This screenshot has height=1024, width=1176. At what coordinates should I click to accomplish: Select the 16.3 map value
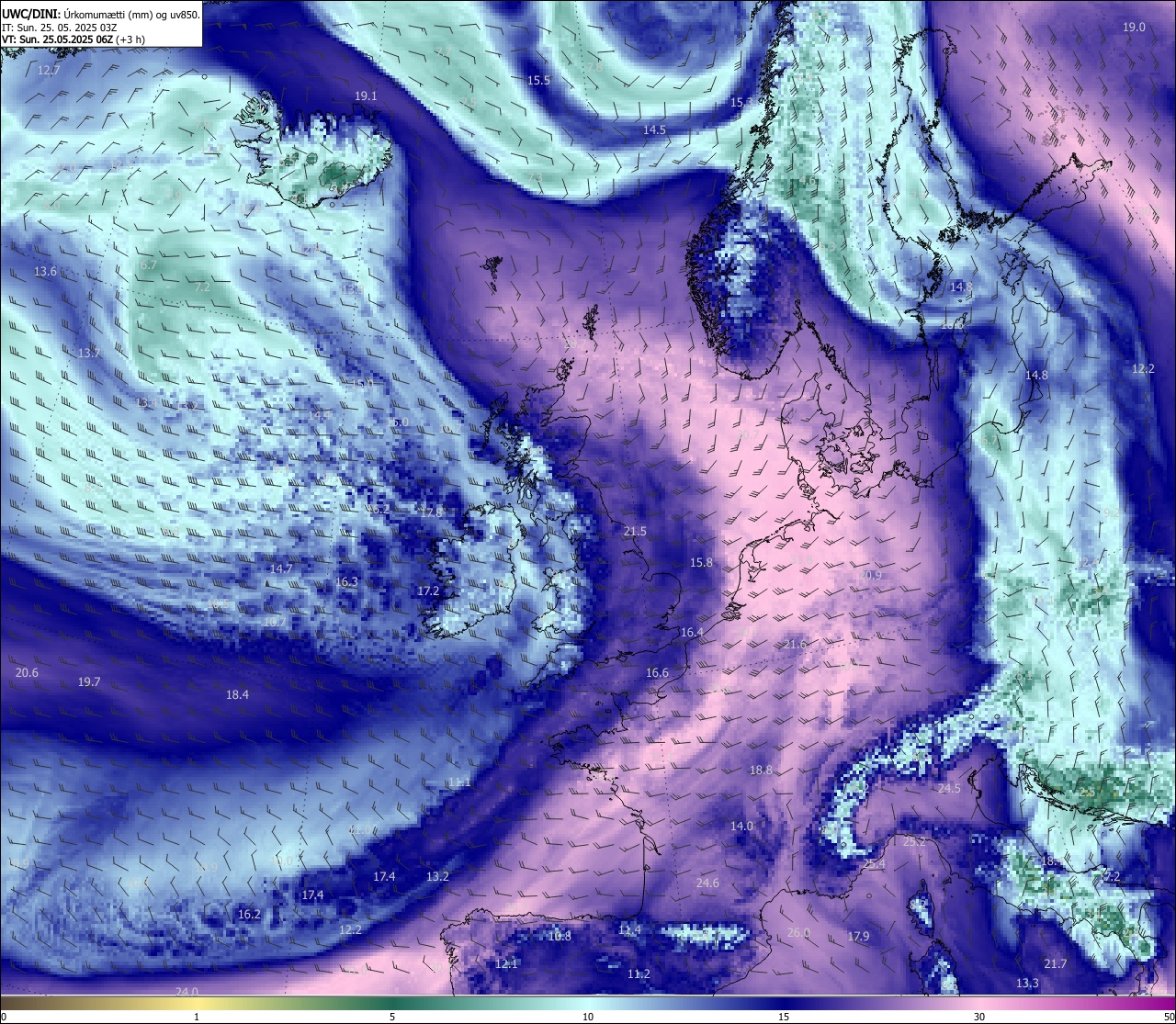[346, 582]
